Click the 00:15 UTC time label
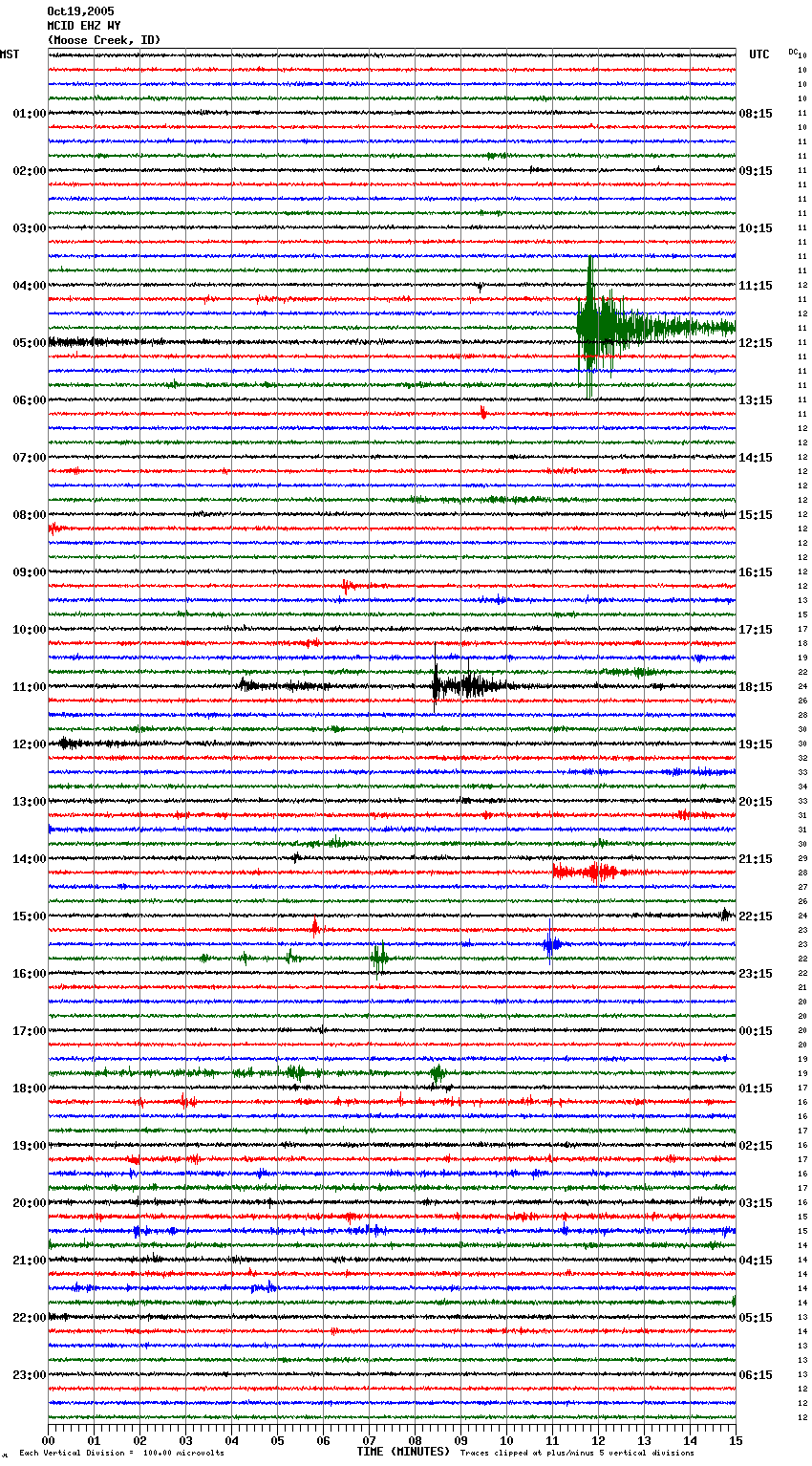 point(756,1031)
